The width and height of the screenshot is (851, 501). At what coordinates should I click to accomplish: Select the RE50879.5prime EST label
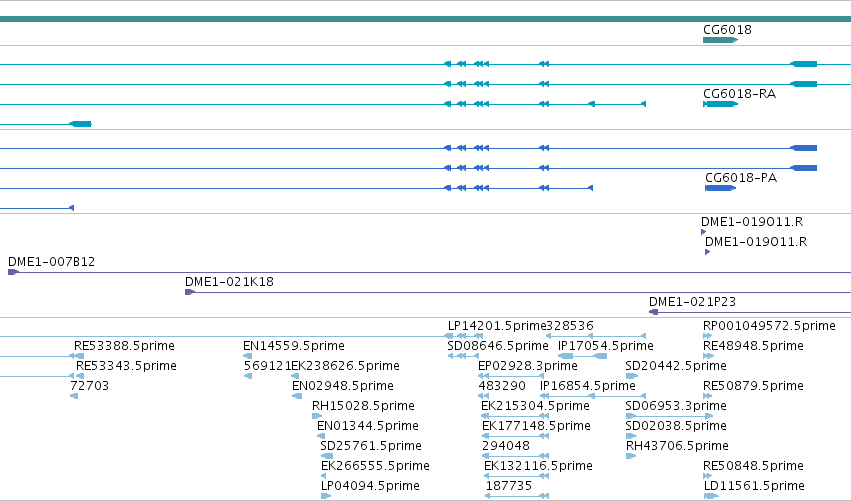(x=753, y=386)
